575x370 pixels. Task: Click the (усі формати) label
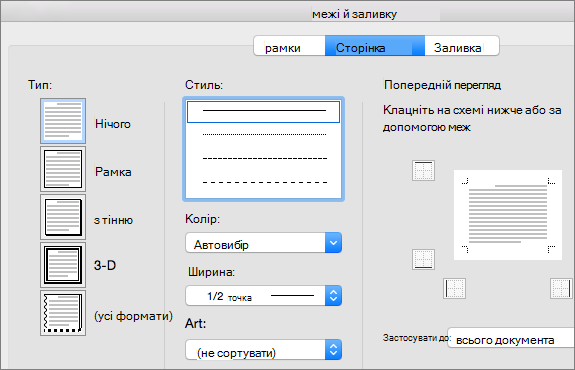tap(133, 316)
